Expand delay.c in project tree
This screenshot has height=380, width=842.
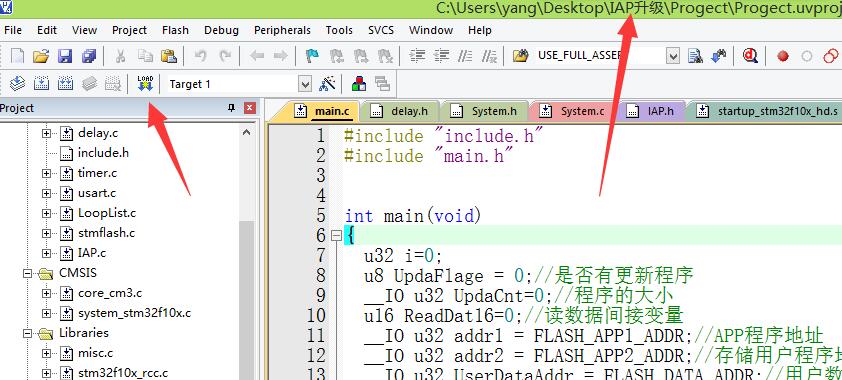46,133
